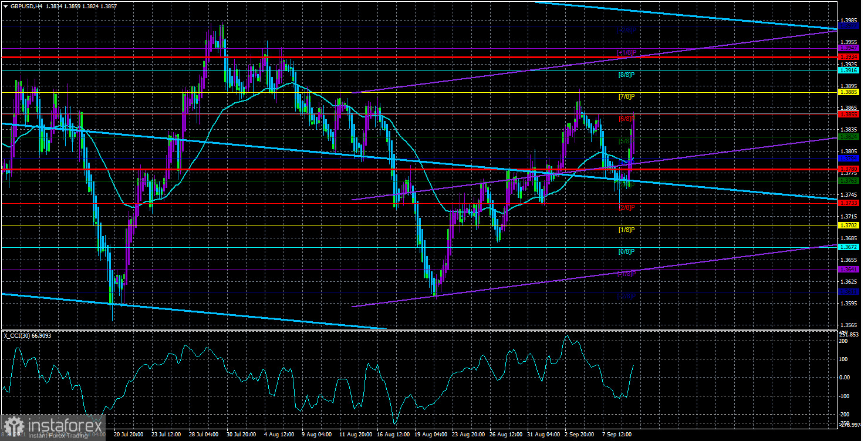Image resolution: width=863 pixels, height=441 pixels.
Task: Click the instaforex gear logo
Action: click(12, 426)
